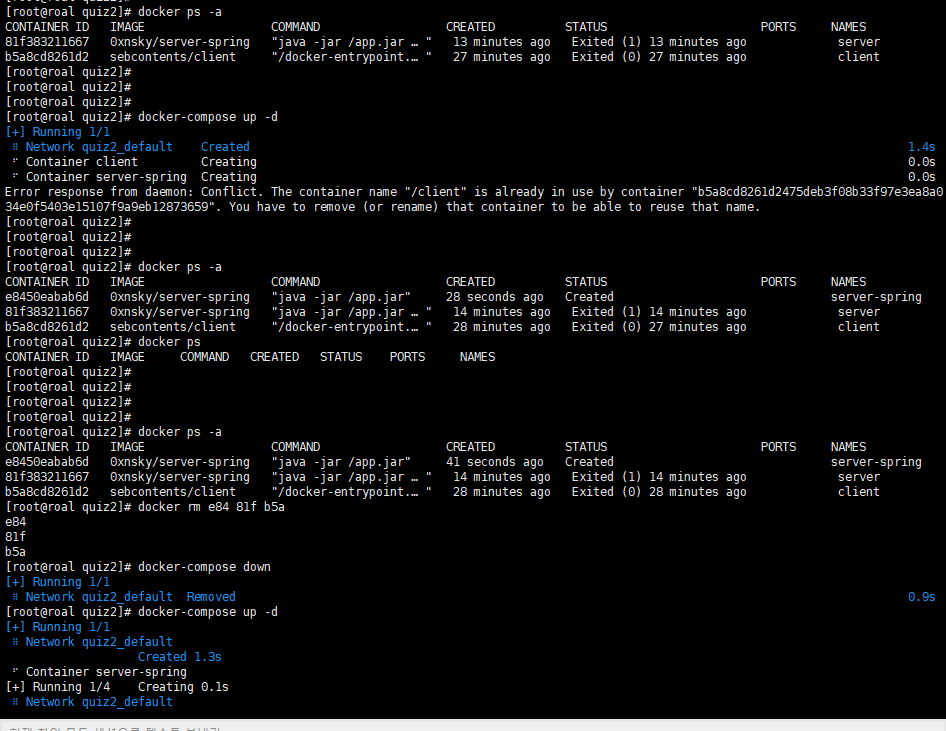Screen dimensions: 946x731
Task: Click the 'Network quiz2_default Created' line's Created word
Action: (x=225, y=147)
